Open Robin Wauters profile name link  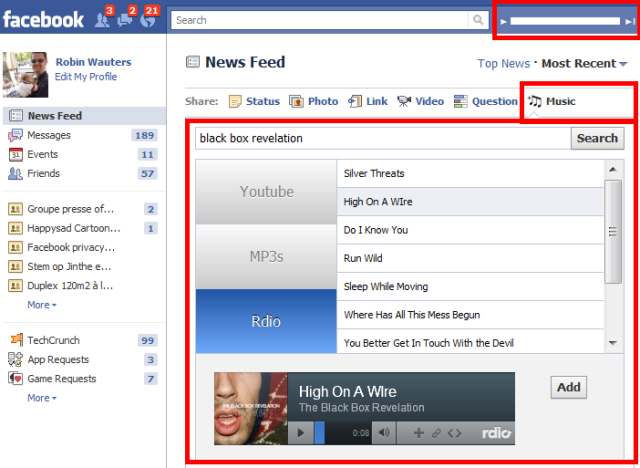pyautogui.click(x=93, y=62)
